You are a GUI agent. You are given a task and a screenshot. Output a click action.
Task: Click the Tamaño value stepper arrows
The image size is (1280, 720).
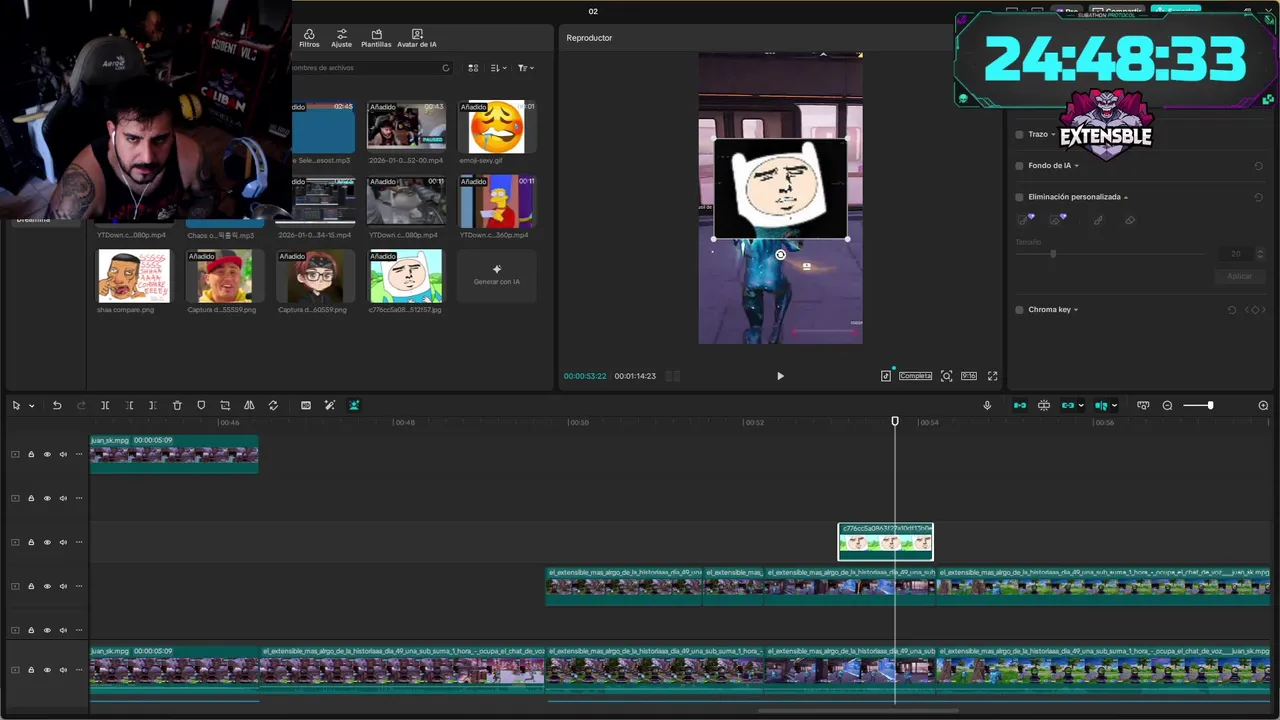tap(1260, 254)
